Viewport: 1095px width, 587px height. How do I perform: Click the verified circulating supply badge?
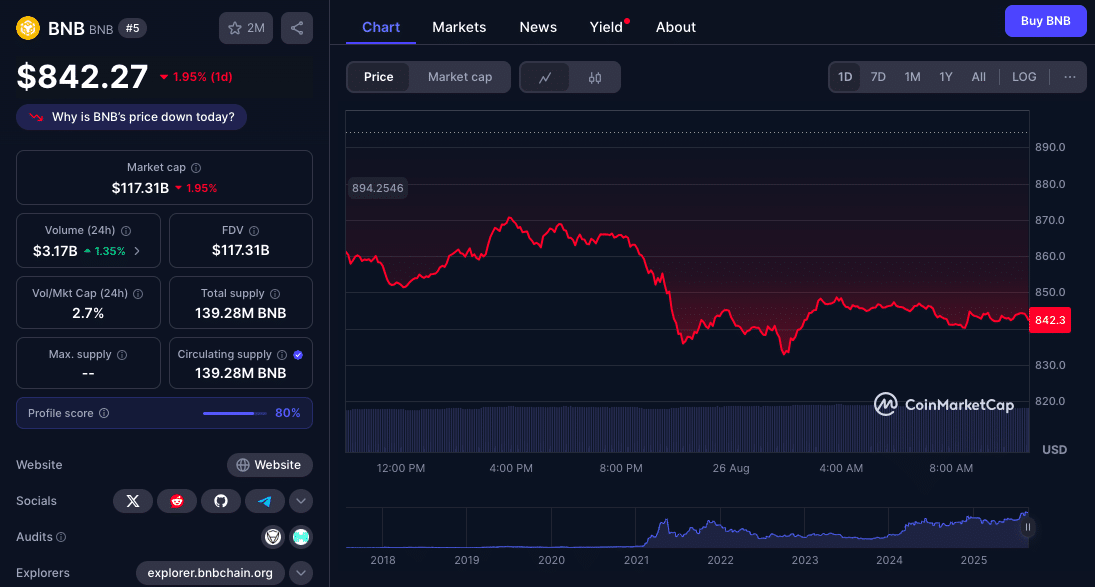pos(298,355)
